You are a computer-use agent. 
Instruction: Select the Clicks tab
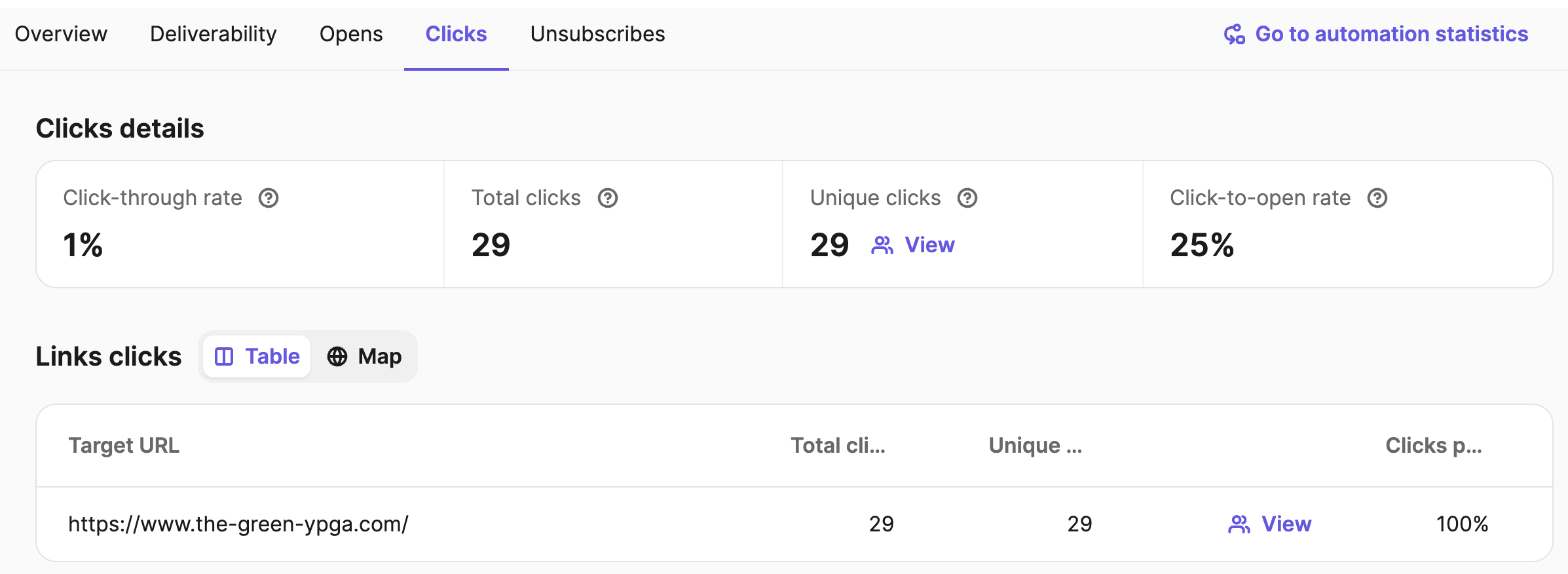(x=456, y=34)
